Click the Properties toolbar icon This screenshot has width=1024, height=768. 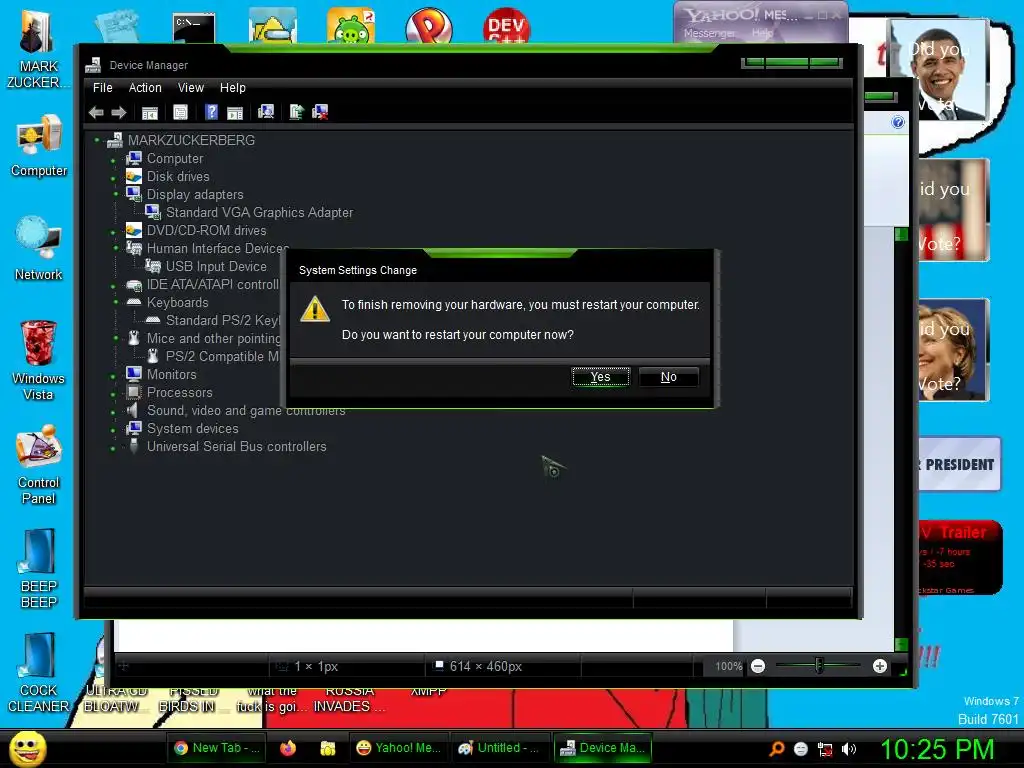point(180,112)
